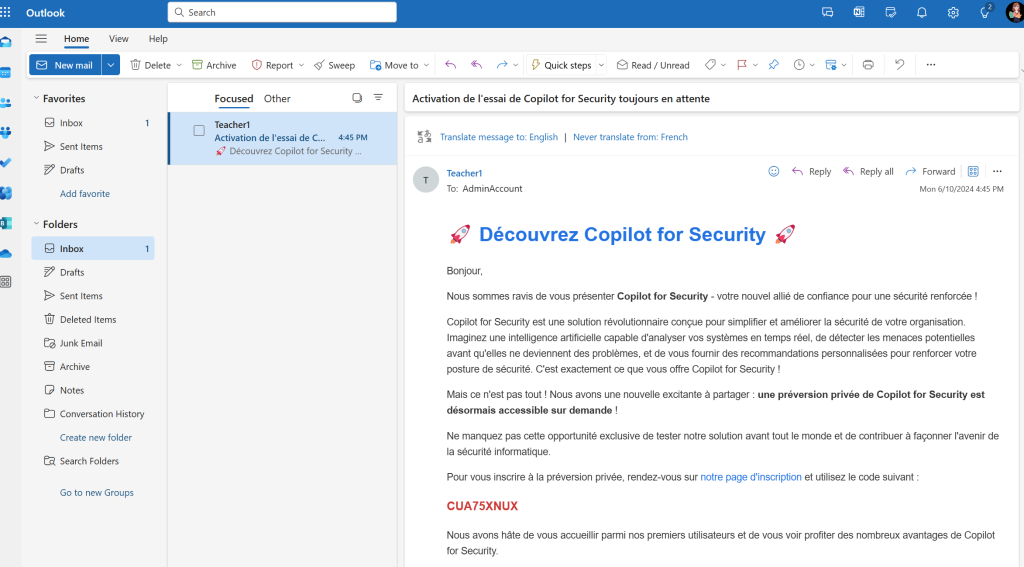The image size is (1024, 567).
Task: Expand the New mail dropdown arrow
Action: click(111, 65)
